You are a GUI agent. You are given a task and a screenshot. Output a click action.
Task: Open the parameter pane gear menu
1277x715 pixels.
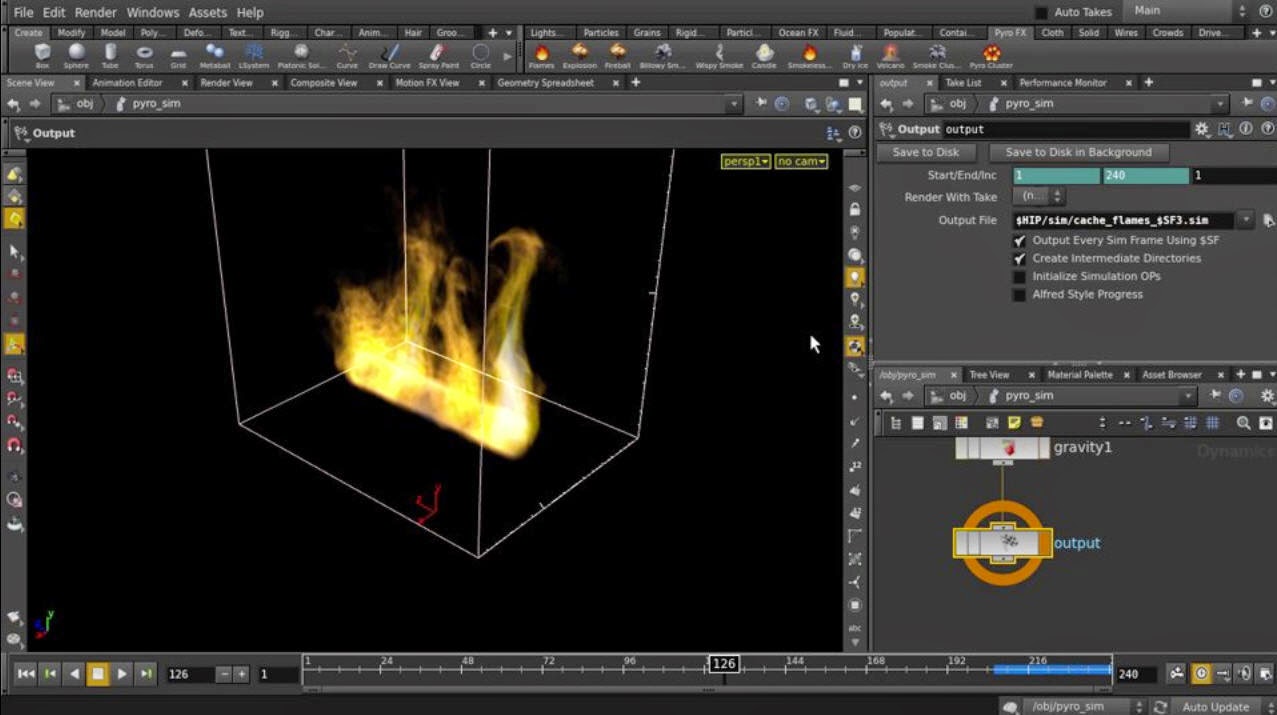(x=1202, y=129)
